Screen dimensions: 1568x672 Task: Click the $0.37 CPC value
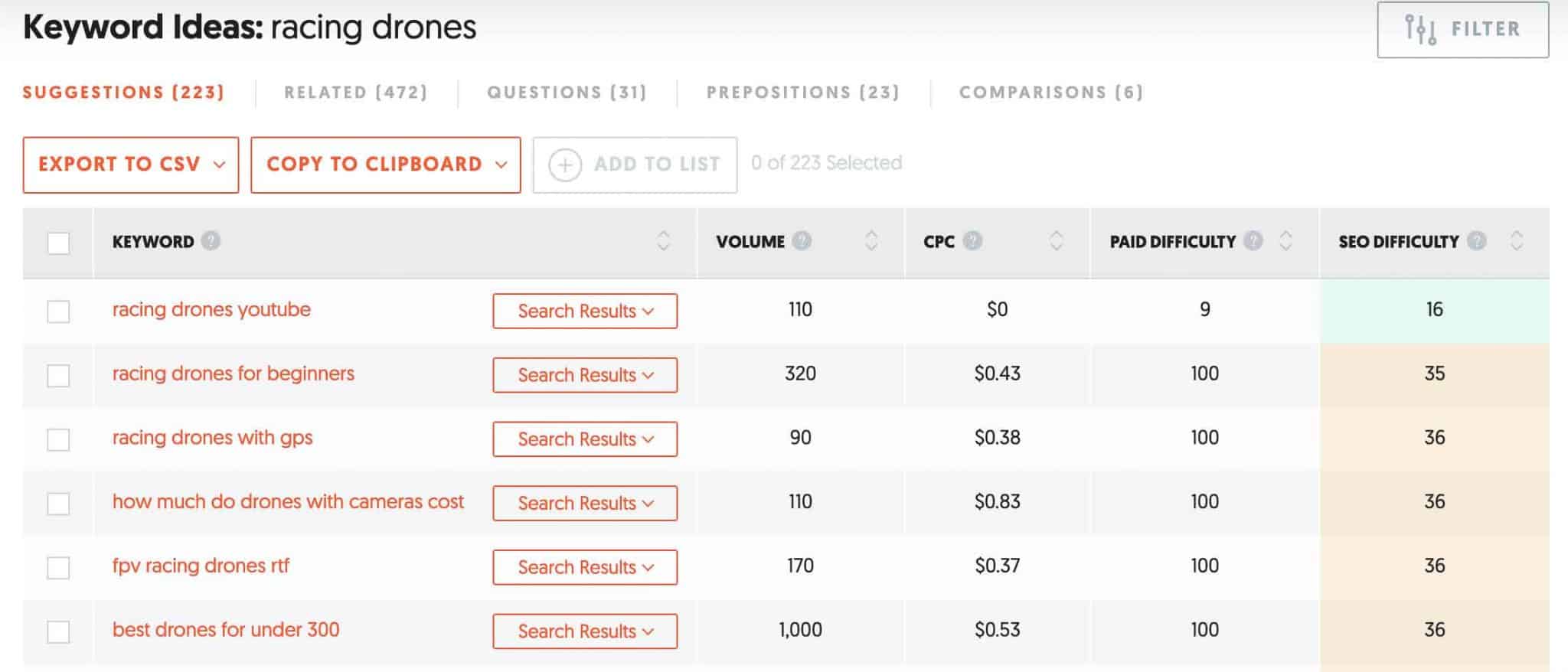(x=997, y=566)
